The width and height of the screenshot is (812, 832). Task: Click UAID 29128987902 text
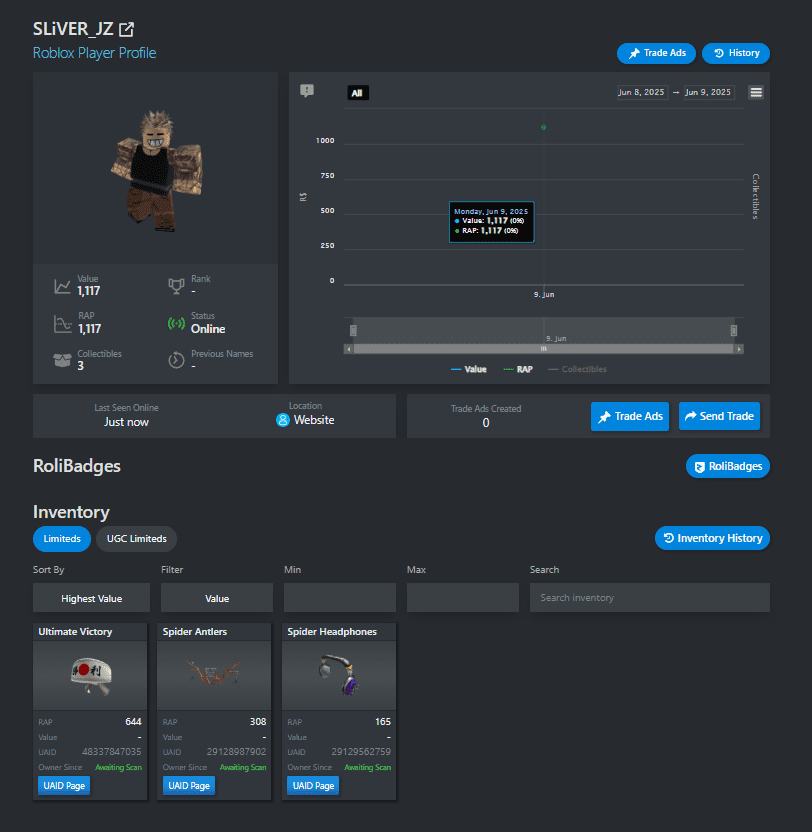tap(236, 752)
